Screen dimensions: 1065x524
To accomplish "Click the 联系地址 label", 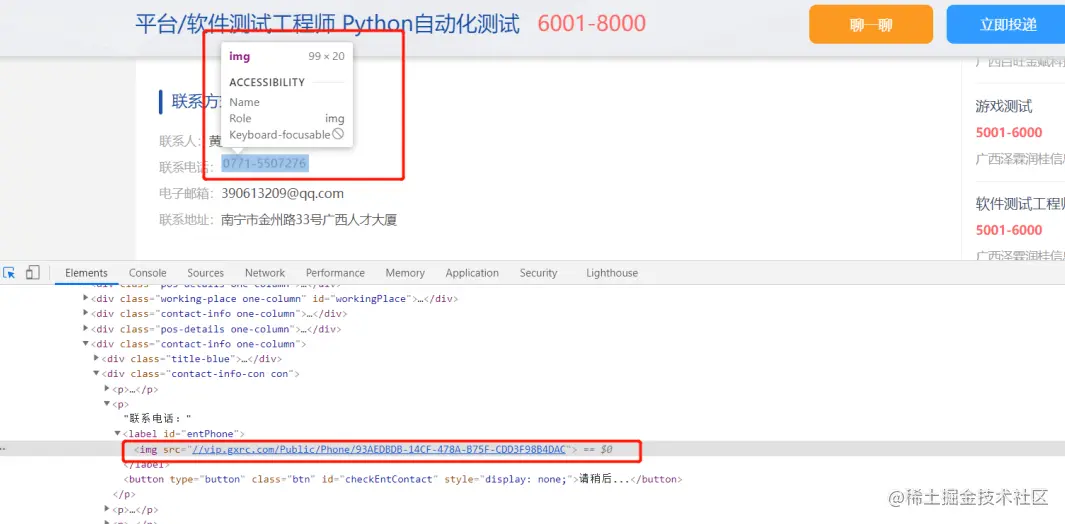I will tap(187, 220).
